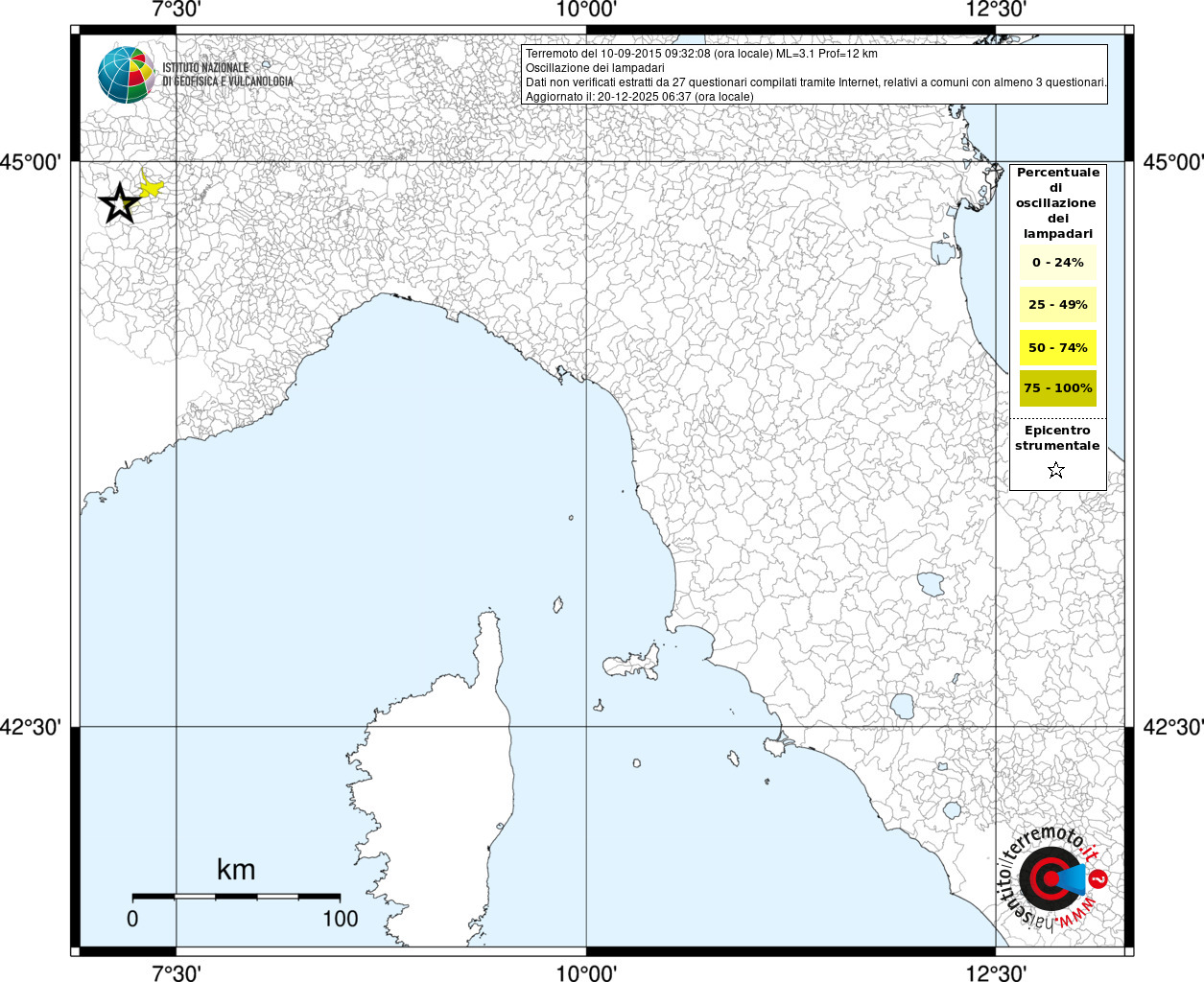Select the 75 - 100% legend swatch
The height and width of the screenshot is (982, 1204).
pyautogui.click(x=1057, y=388)
